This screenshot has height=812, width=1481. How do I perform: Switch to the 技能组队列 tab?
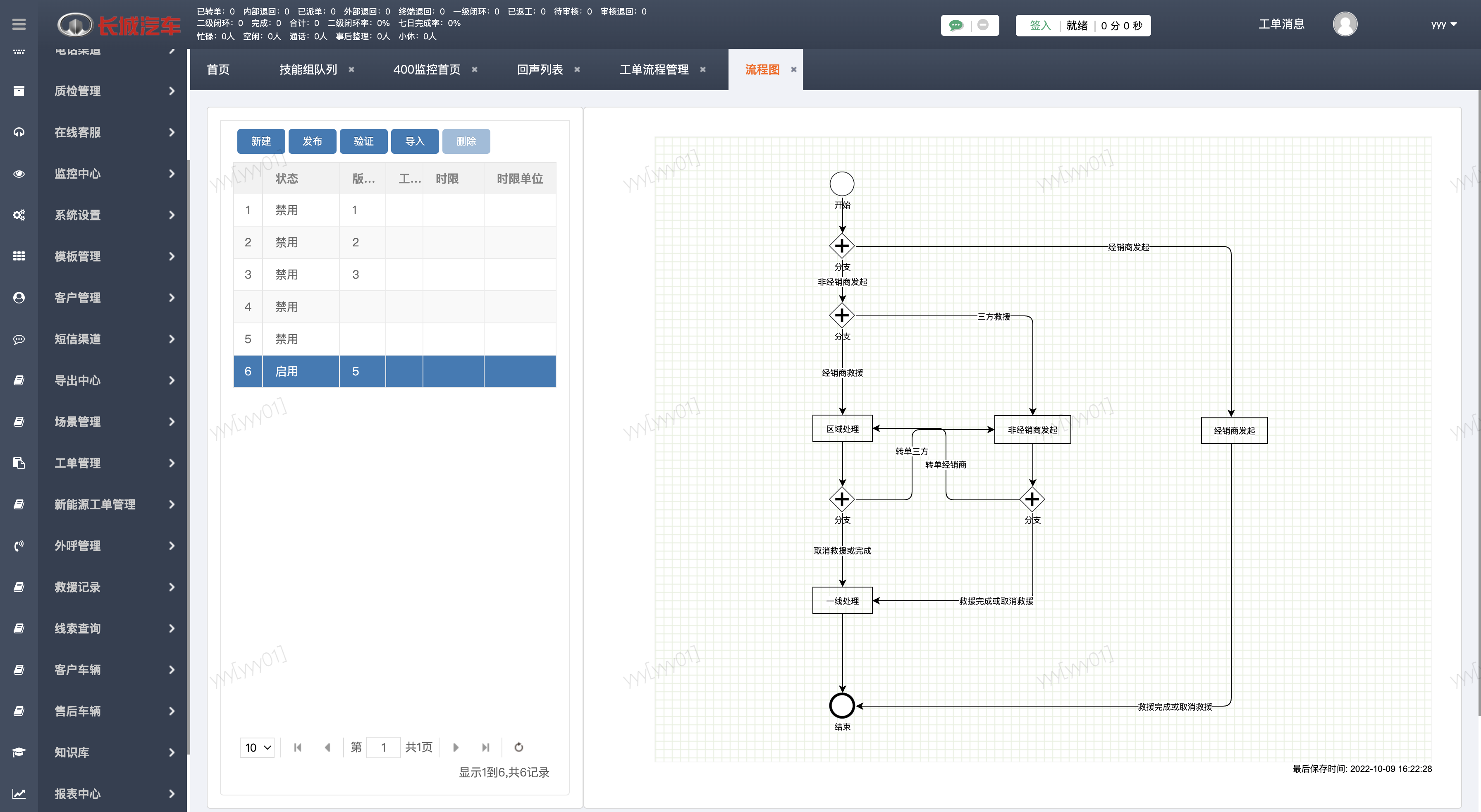pyautogui.click(x=308, y=69)
